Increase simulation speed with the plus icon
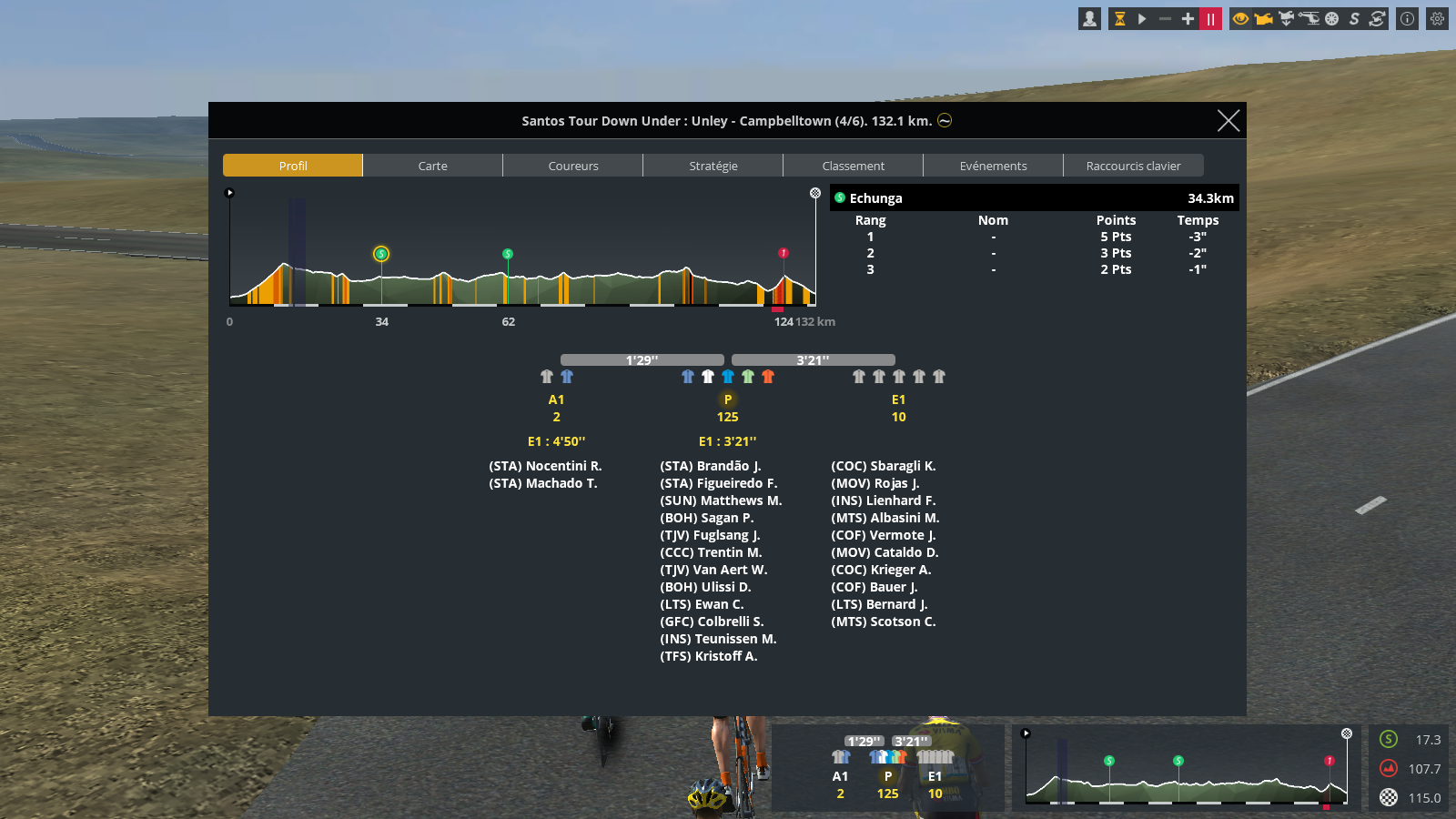Screen dimensions: 1456x819 [1188, 18]
